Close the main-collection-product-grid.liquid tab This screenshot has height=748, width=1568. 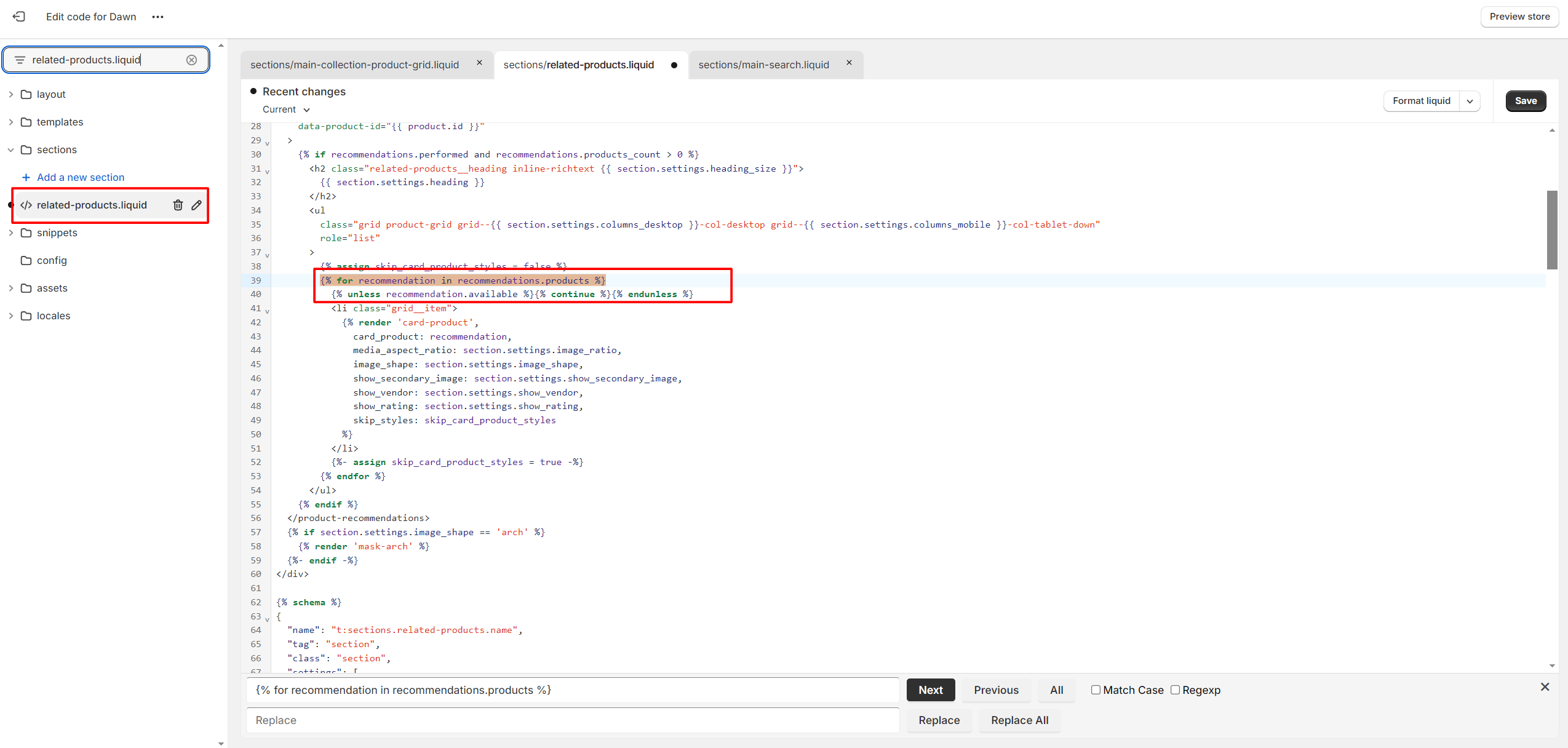(x=479, y=63)
